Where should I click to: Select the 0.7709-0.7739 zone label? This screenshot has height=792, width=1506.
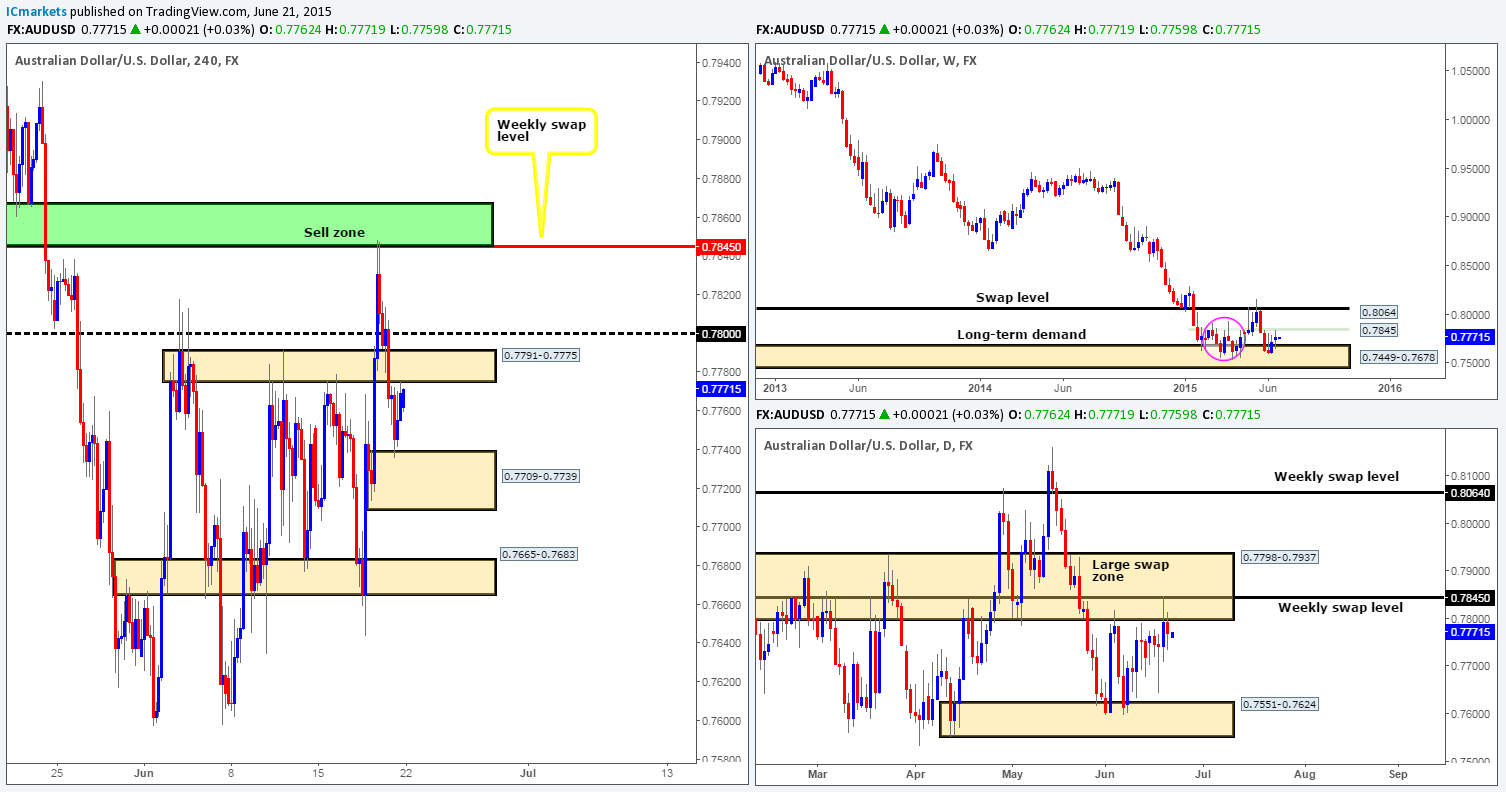coord(541,475)
